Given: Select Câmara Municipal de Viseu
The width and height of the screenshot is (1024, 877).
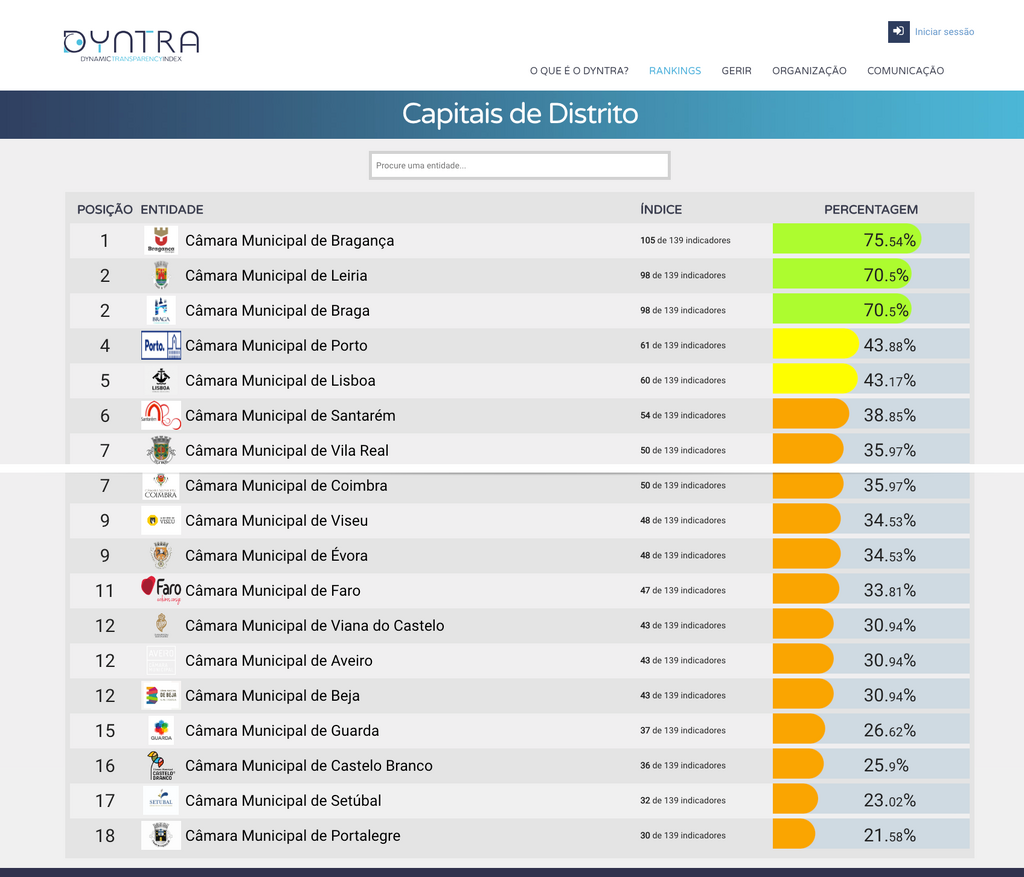Looking at the screenshot, I should pyautogui.click(x=276, y=520).
